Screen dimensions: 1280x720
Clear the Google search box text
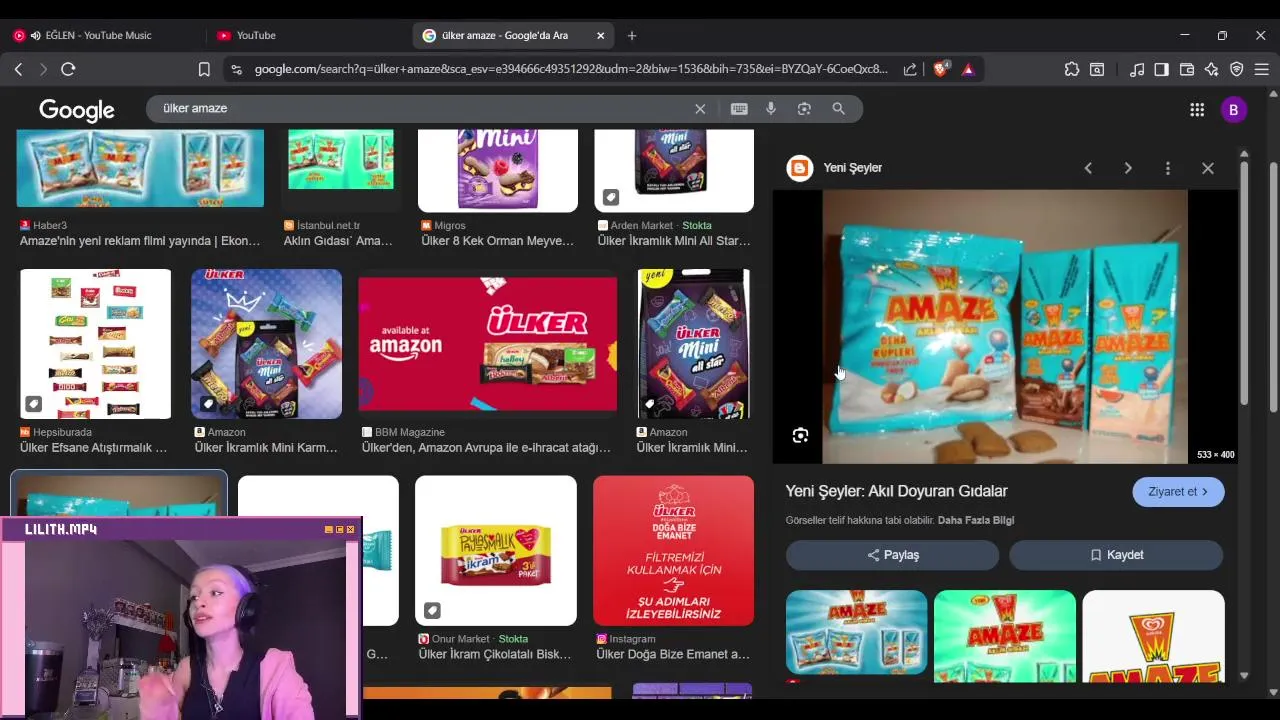[700, 108]
